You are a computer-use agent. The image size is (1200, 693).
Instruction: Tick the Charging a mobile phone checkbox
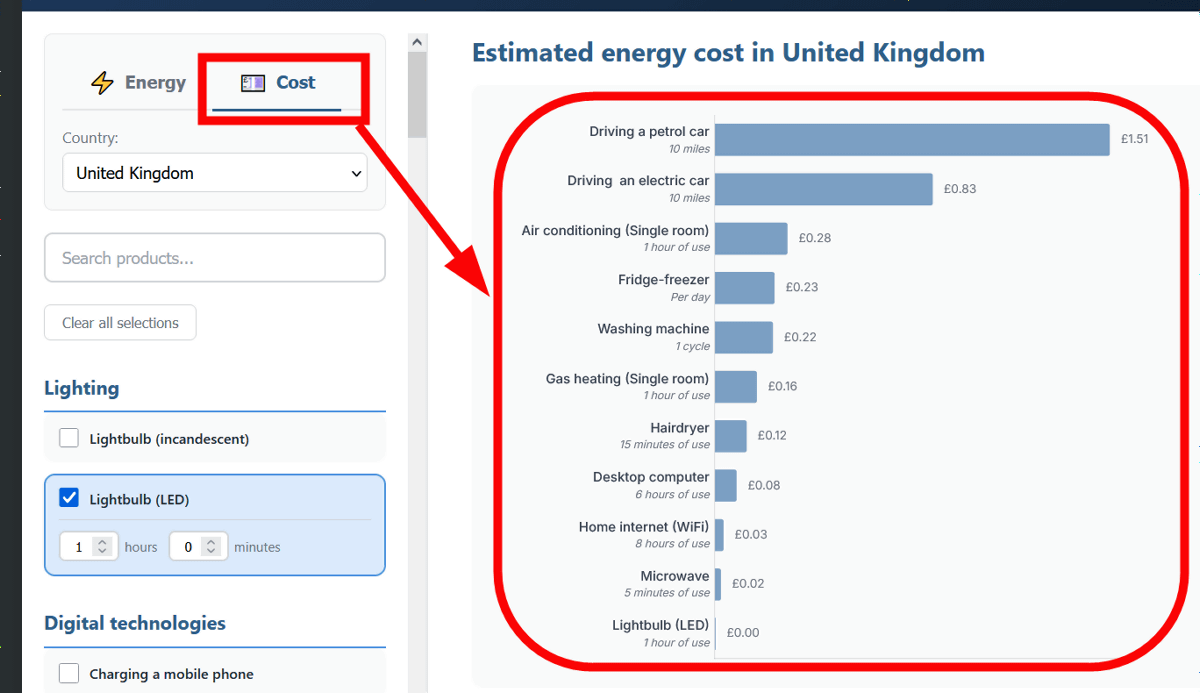[x=69, y=673]
